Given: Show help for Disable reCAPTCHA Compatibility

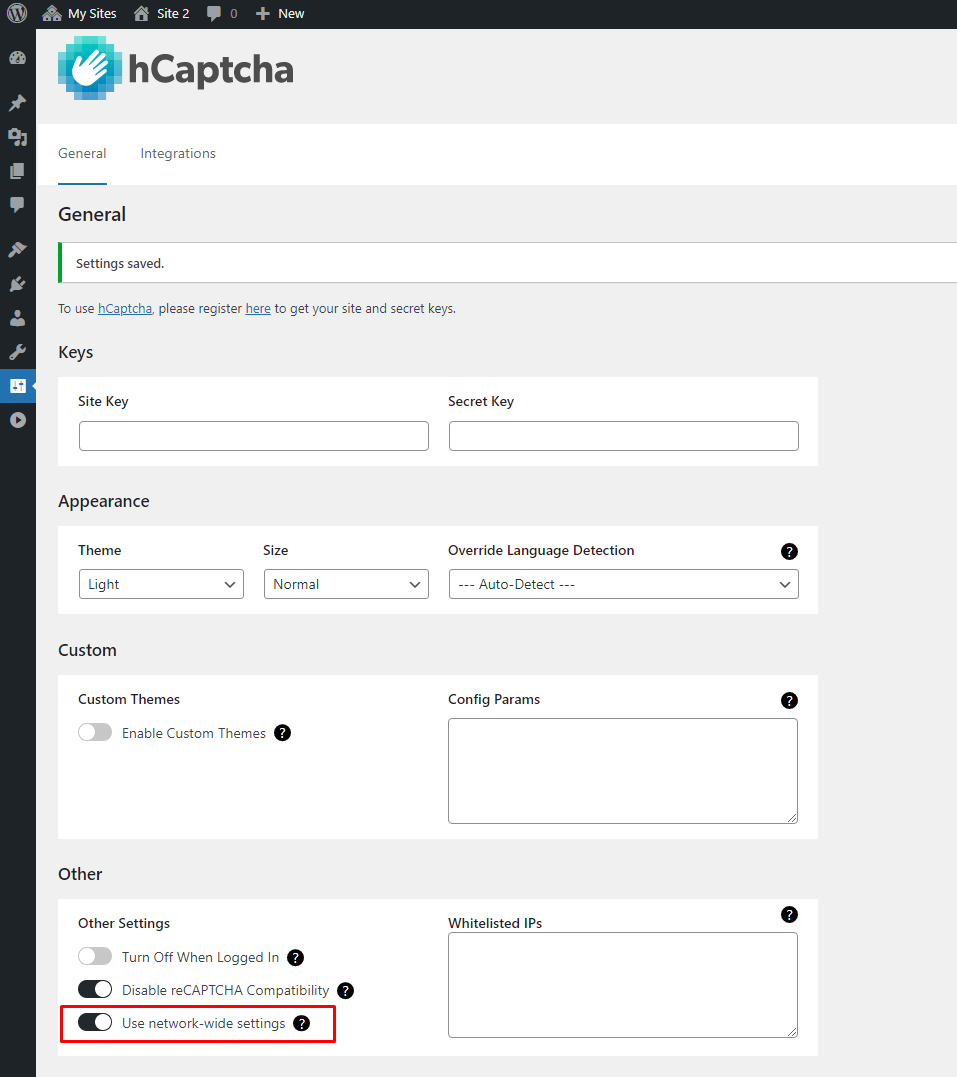Looking at the screenshot, I should tap(346, 990).
